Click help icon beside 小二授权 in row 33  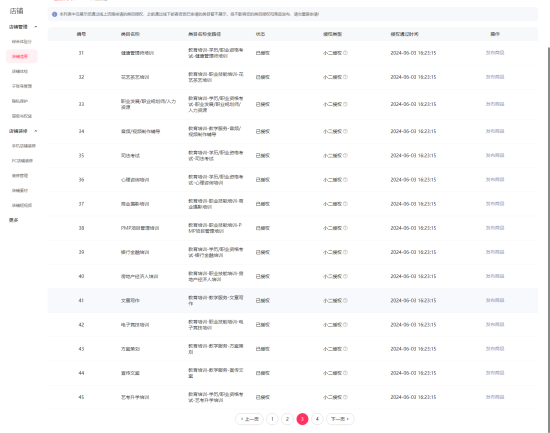[345, 104]
